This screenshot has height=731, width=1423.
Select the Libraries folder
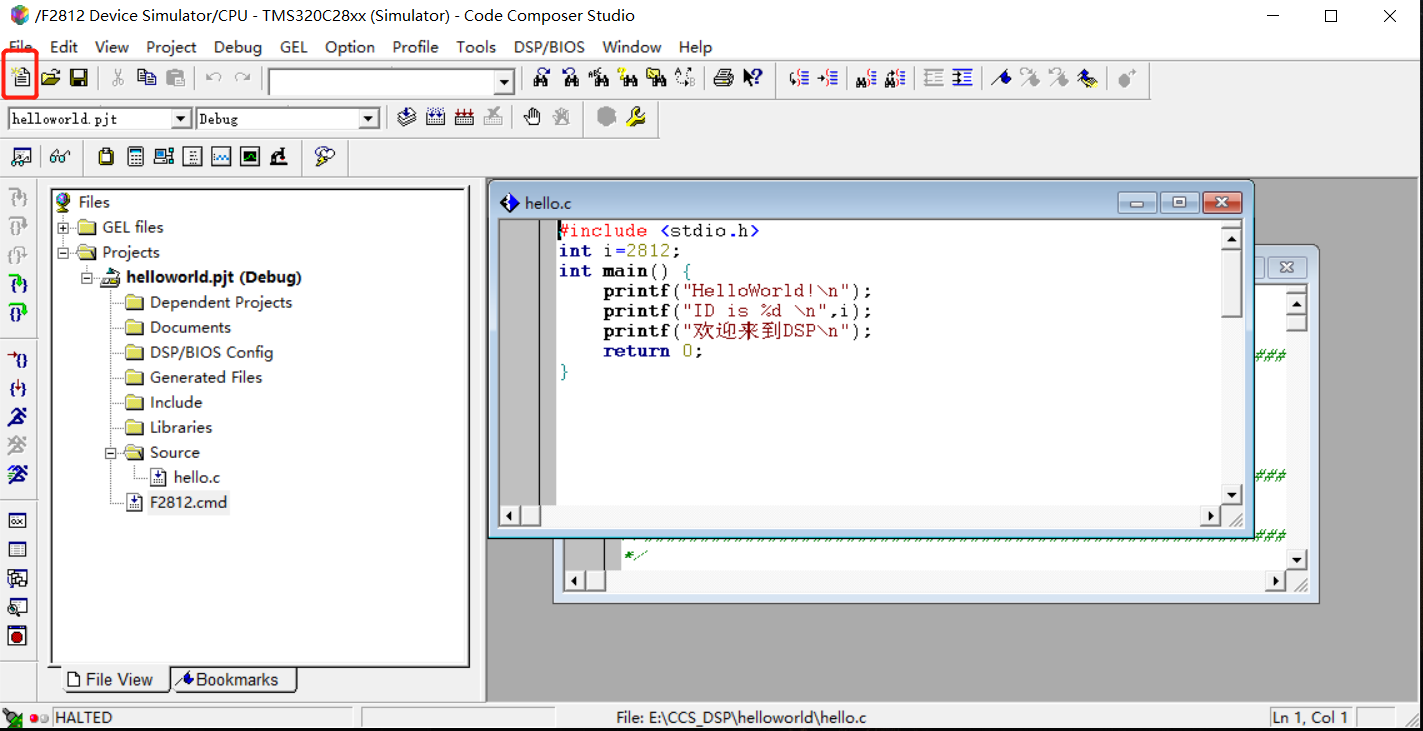click(x=181, y=428)
